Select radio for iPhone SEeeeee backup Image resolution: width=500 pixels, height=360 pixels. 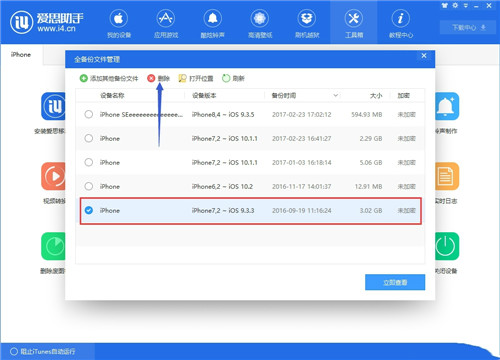pyautogui.click(x=89, y=114)
